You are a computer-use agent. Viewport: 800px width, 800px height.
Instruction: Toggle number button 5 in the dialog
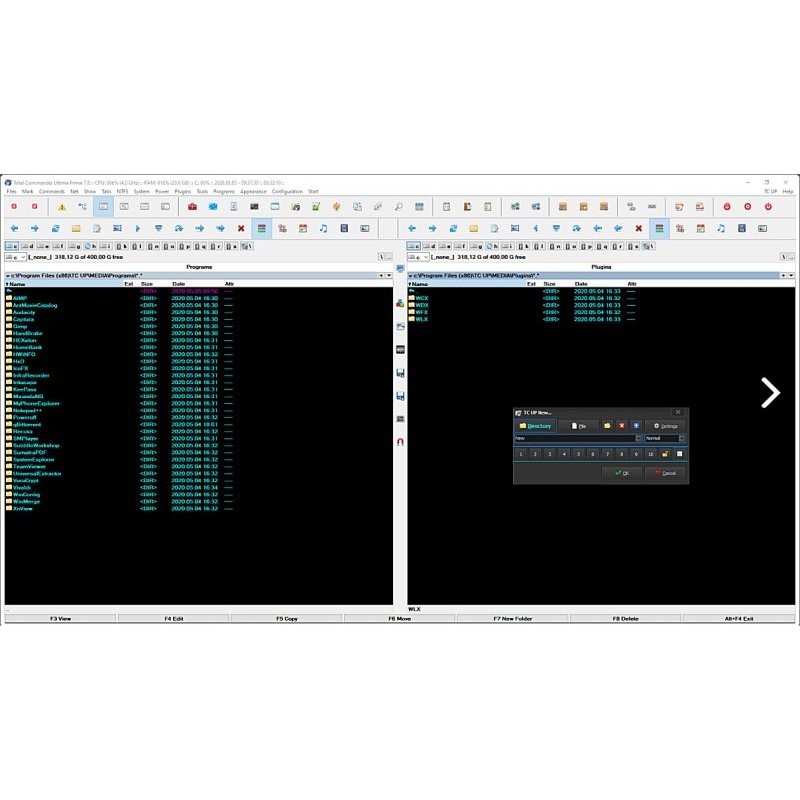[x=578, y=454]
